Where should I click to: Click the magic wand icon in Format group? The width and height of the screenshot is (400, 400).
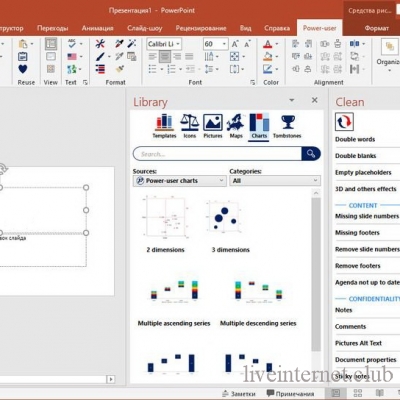132,44
